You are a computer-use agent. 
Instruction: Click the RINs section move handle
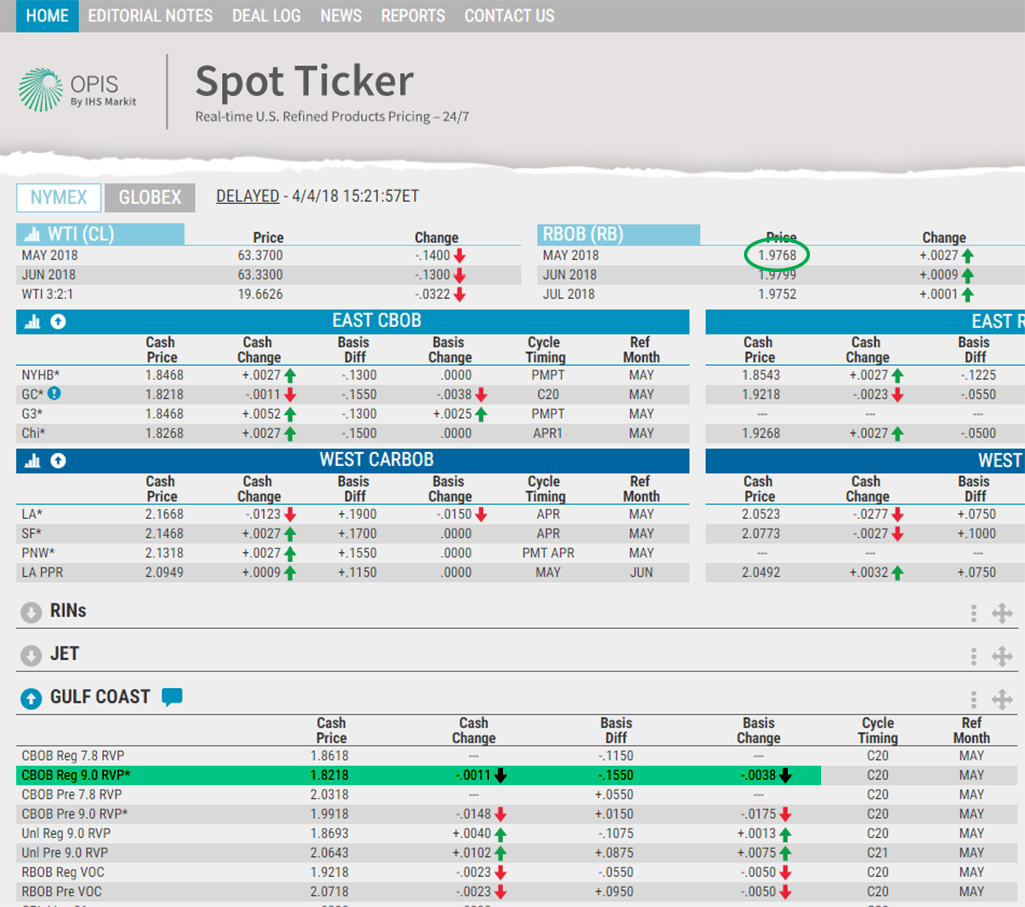(1001, 613)
